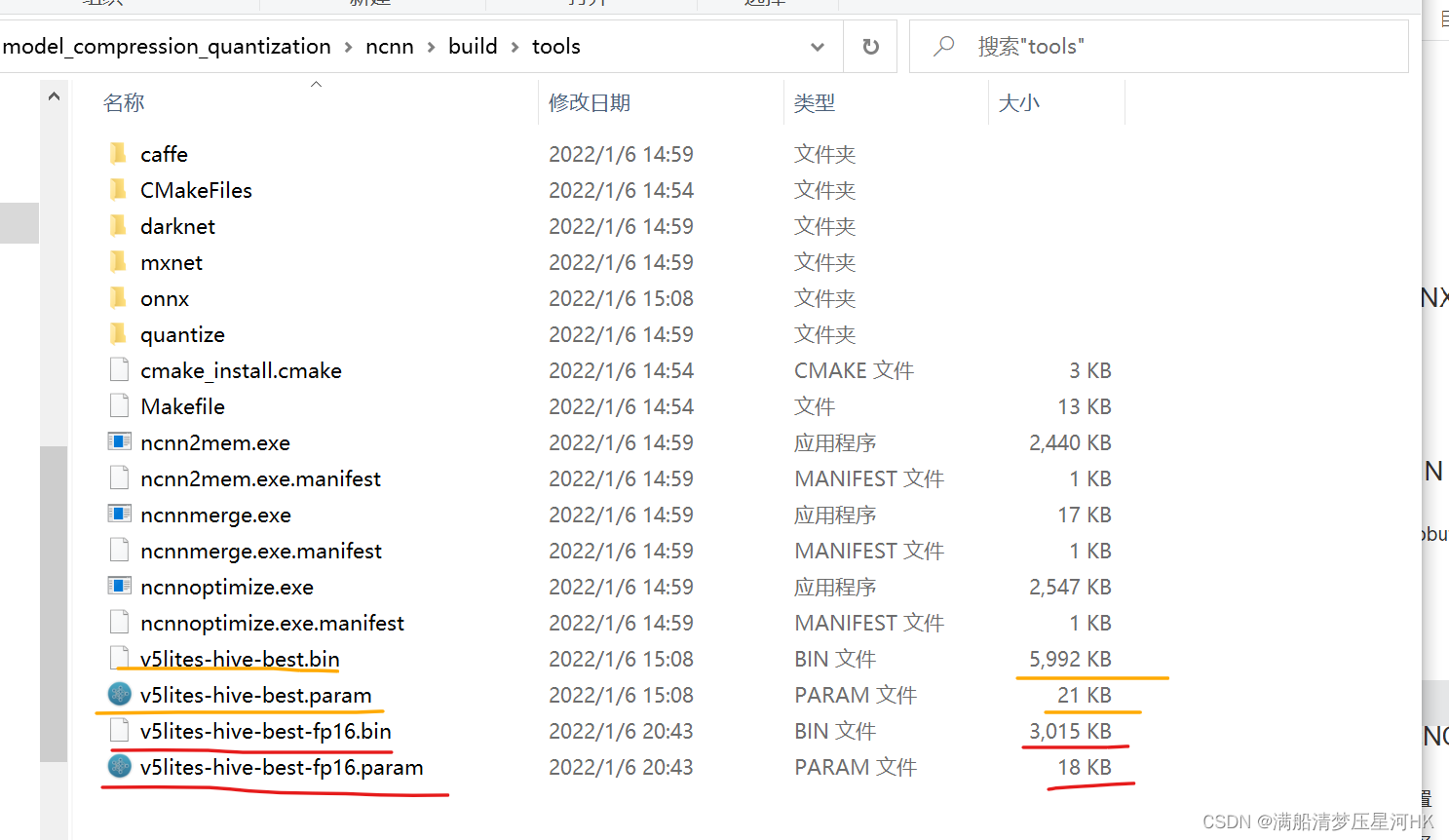This screenshot has height=840, width=1449.
Task: Expand the chevron after build breadcrumb
Action: (x=515, y=47)
